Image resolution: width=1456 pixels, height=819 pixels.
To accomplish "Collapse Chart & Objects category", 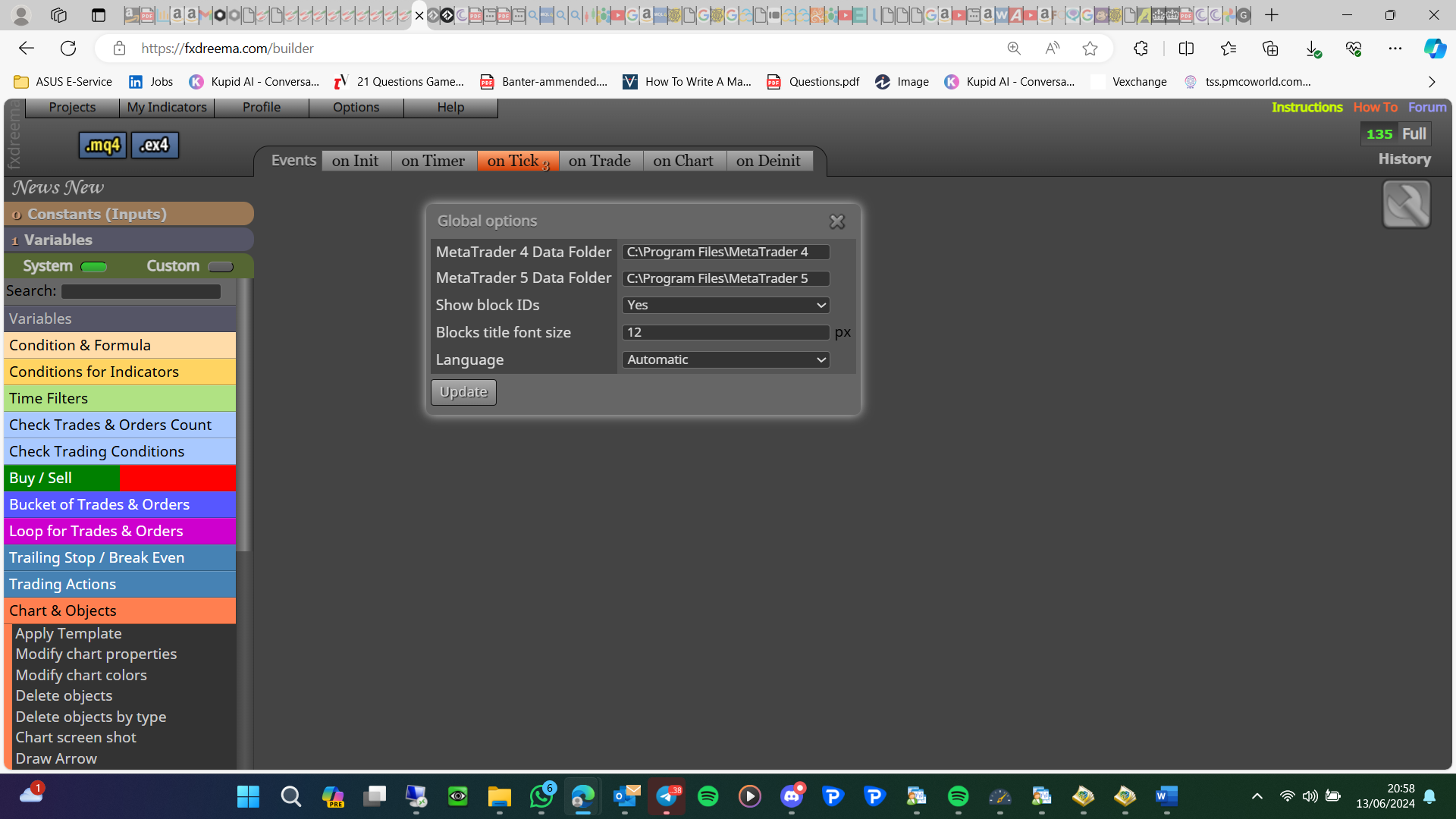I will coord(120,610).
